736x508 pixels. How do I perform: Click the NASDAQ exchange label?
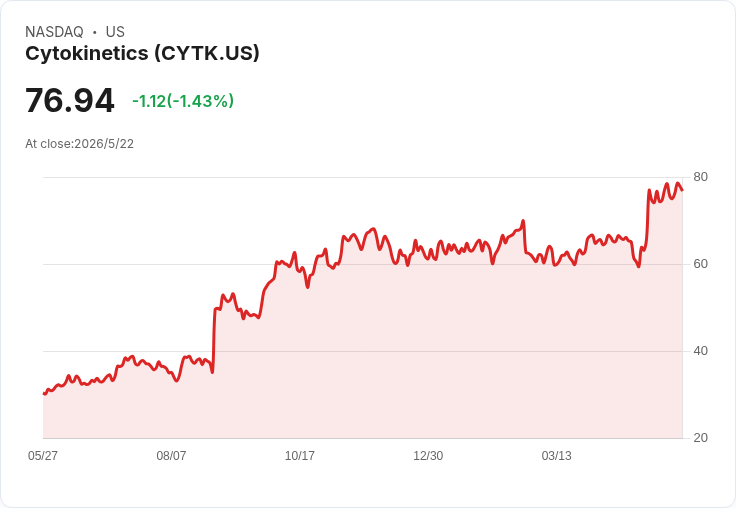(54, 32)
